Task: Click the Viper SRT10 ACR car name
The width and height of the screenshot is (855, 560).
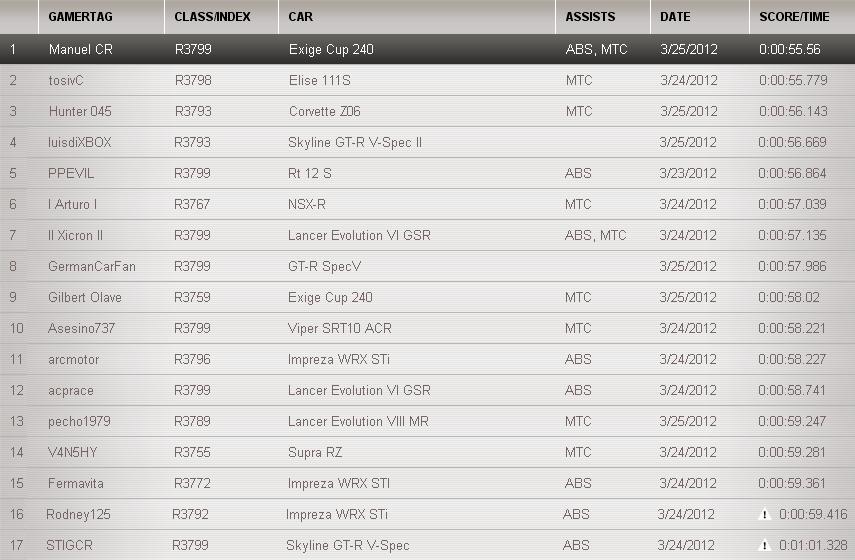Action: click(x=340, y=328)
